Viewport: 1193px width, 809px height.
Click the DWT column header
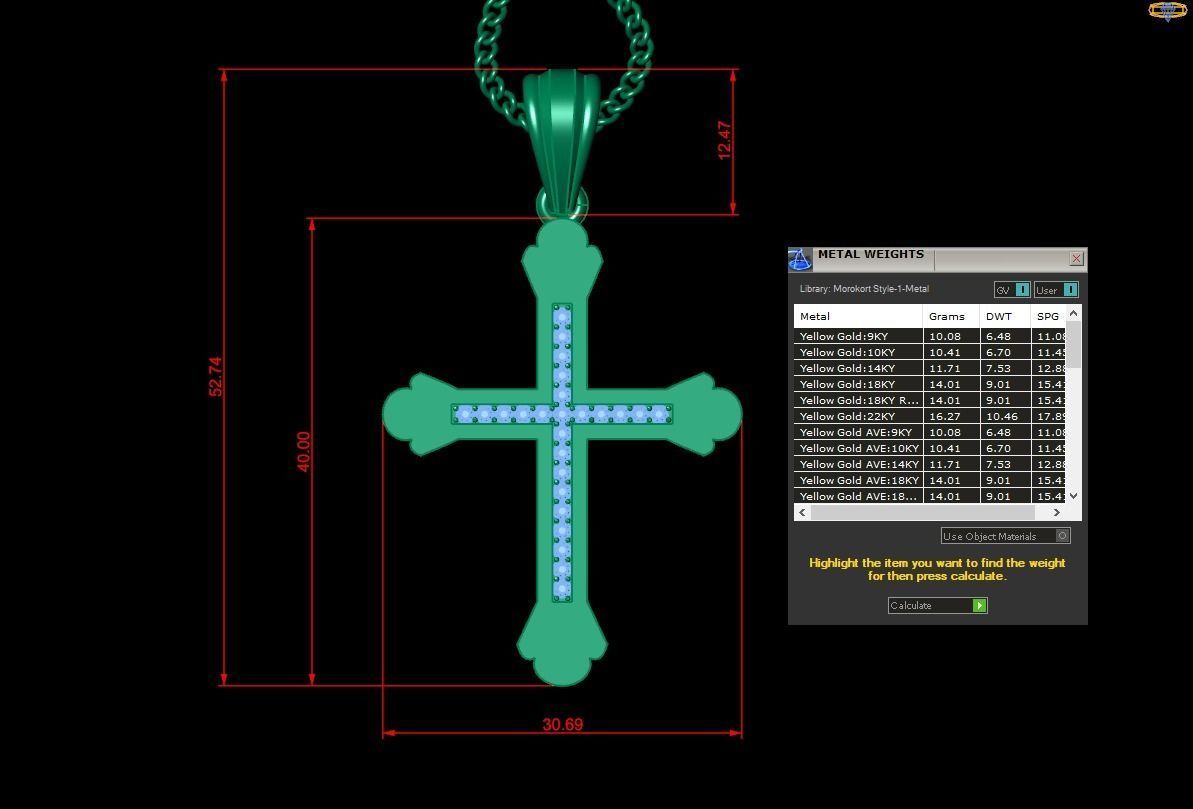pyautogui.click(x=1005, y=316)
